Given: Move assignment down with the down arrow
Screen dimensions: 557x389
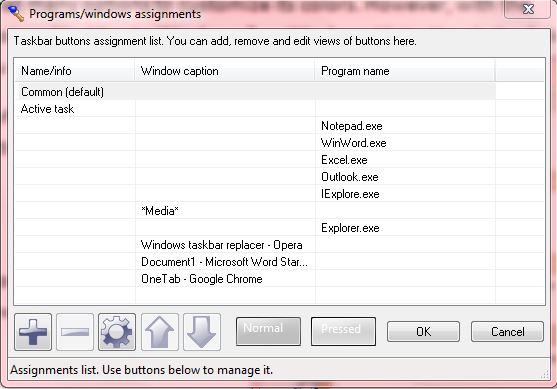Looking at the screenshot, I should pos(202,332).
